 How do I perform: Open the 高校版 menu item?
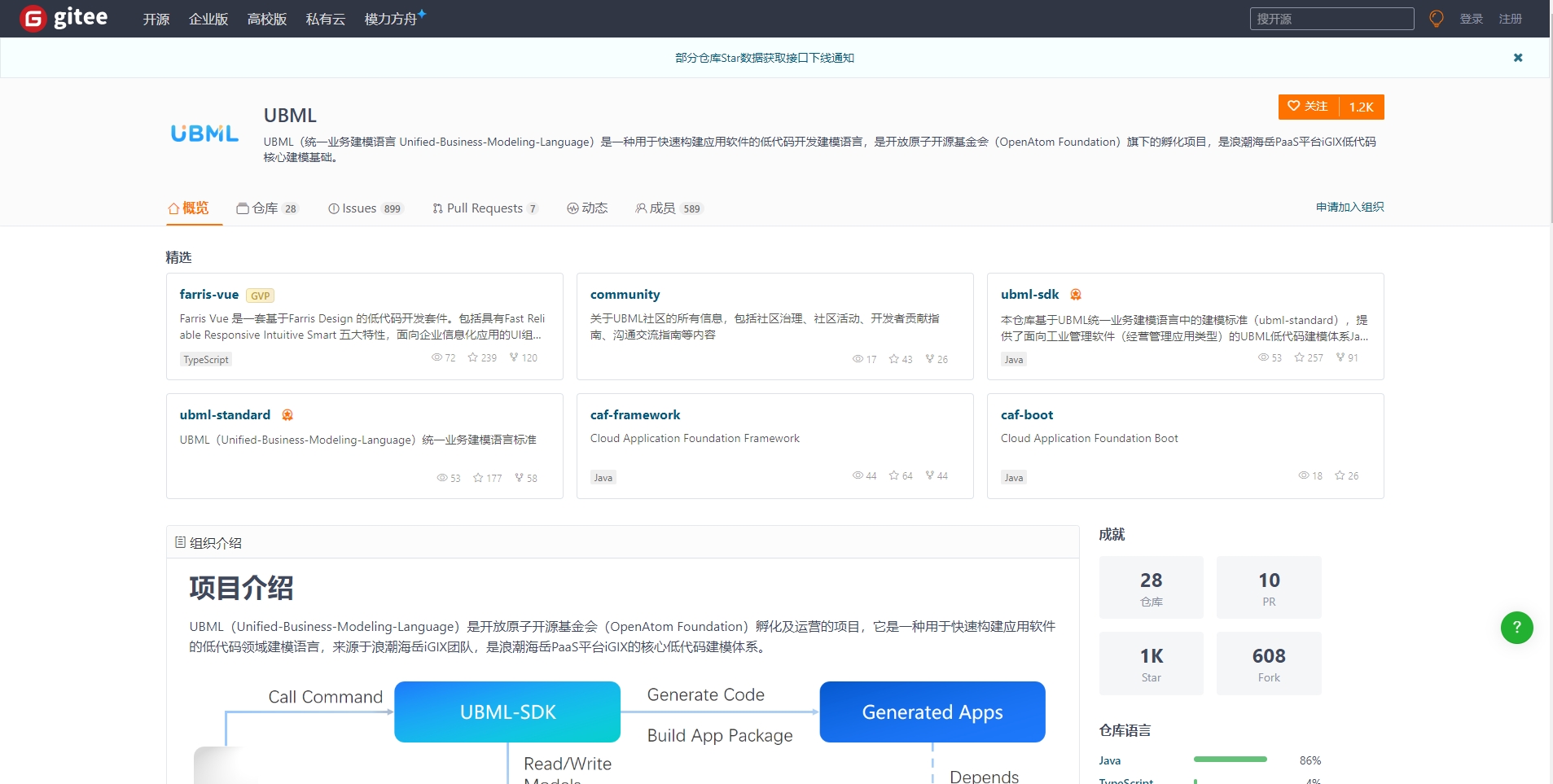pos(267,19)
